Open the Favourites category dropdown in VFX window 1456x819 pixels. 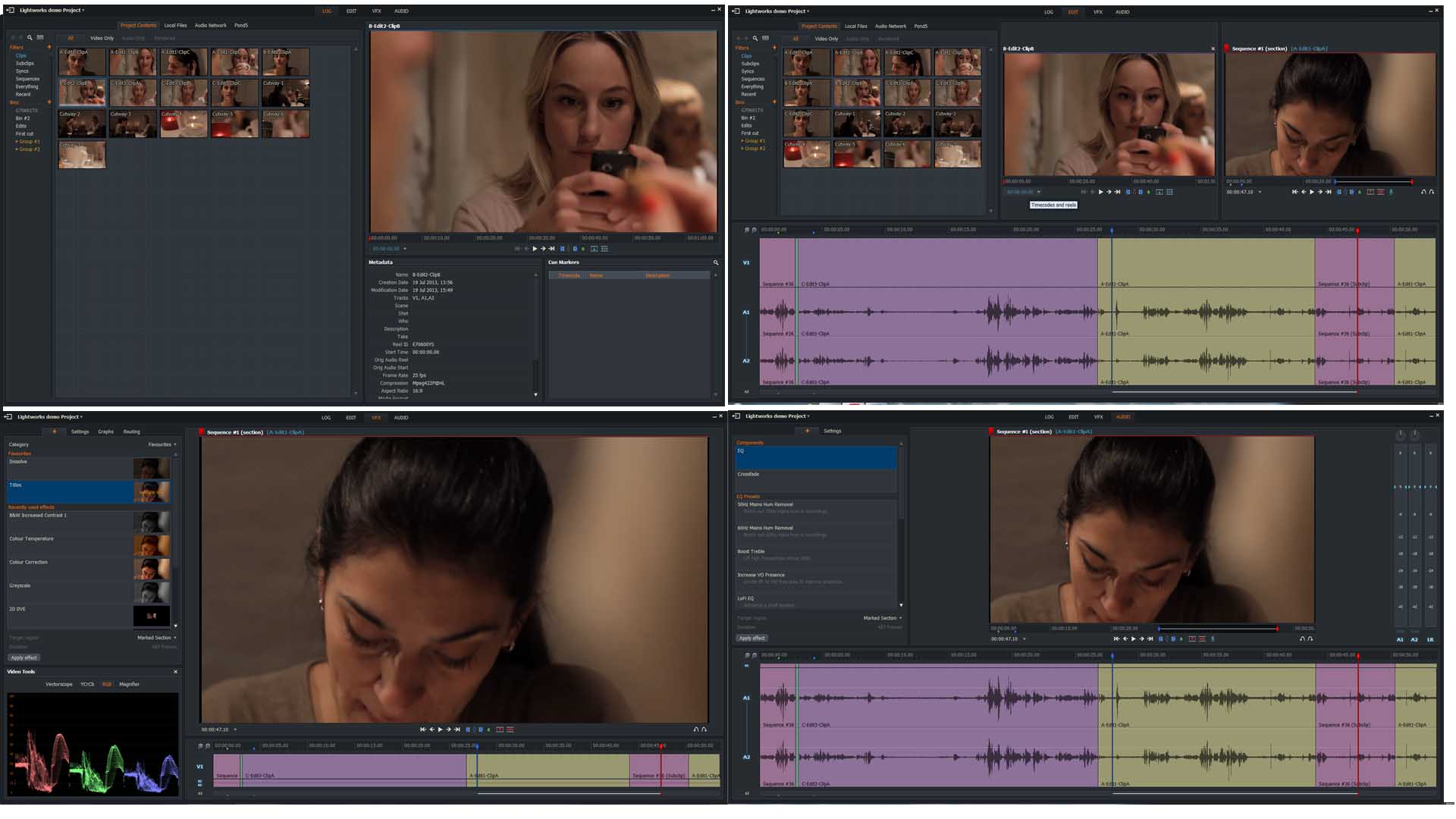pos(162,444)
